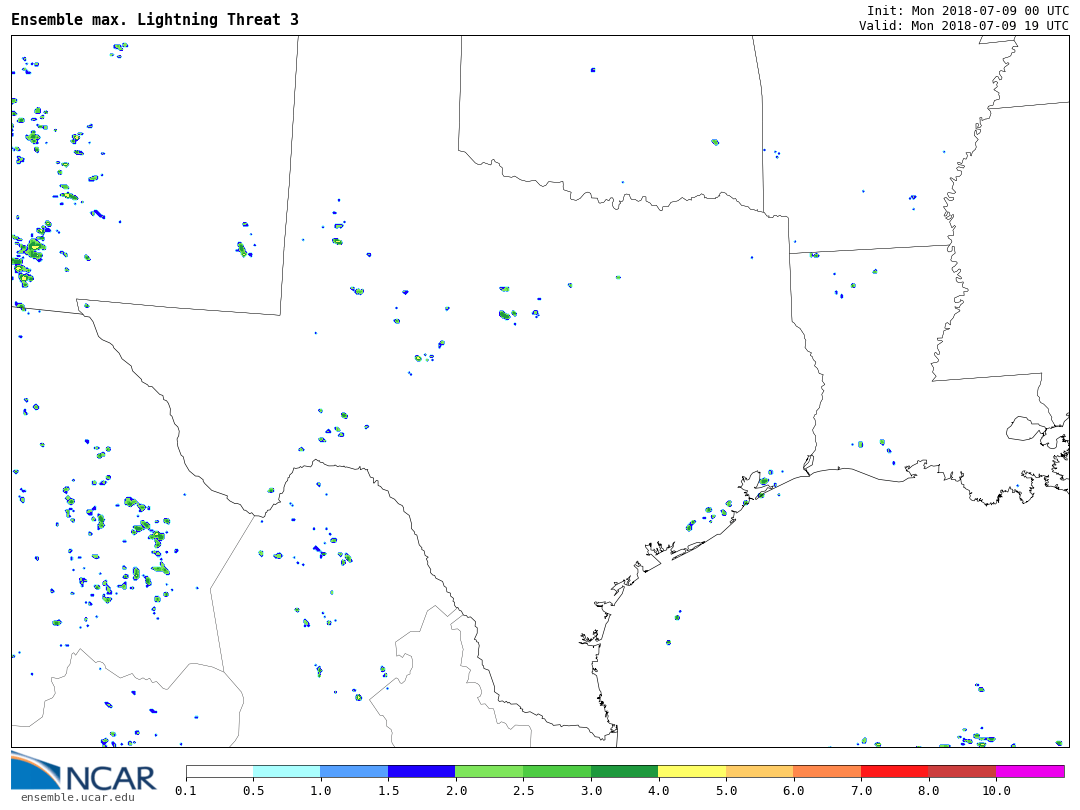The height and width of the screenshot is (810, 1080).
Task: Select the yellow 4.0–5.0 legend swatch
Action: click(692, 772)
